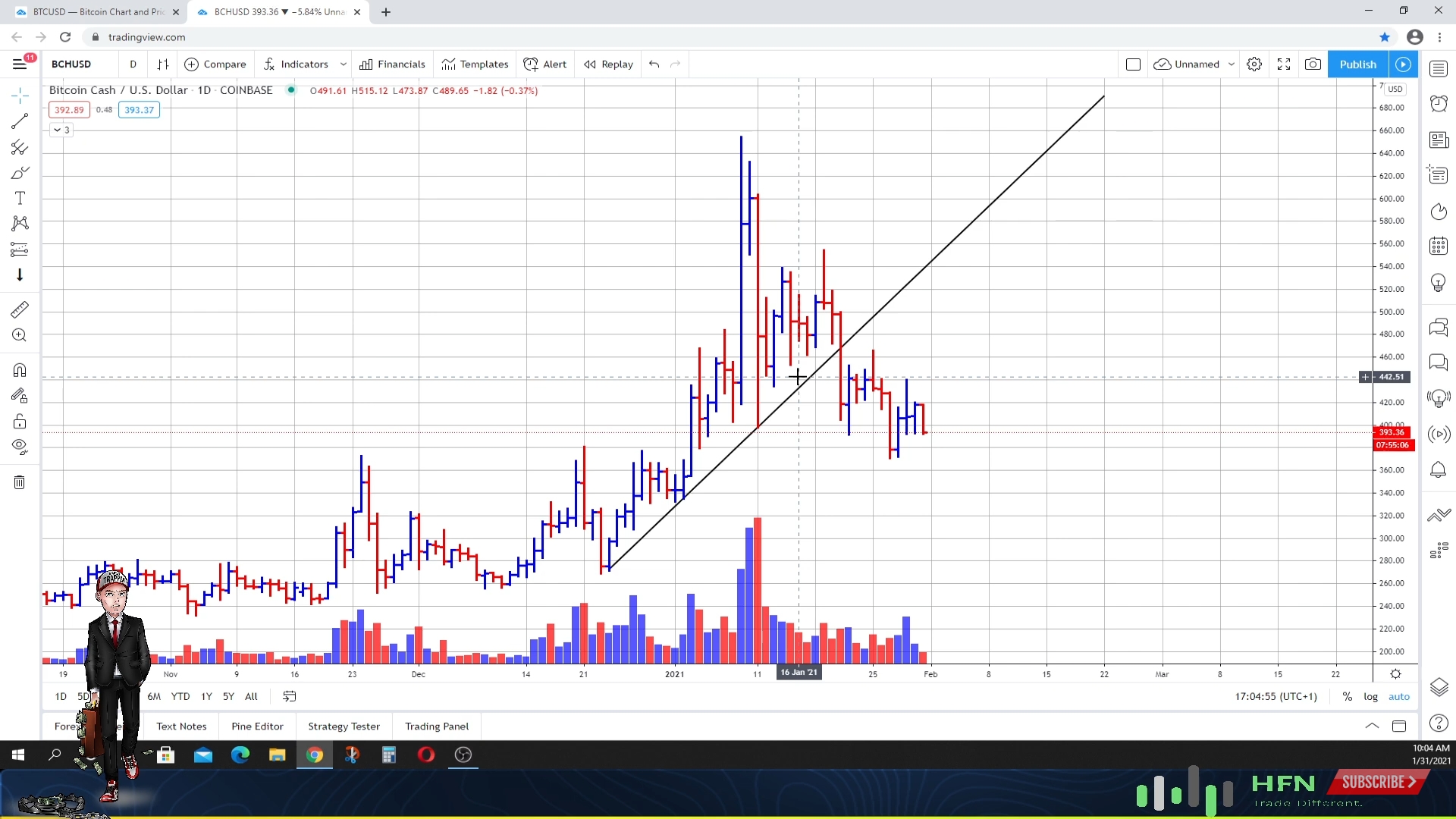The width and height of the screenshot is (1456, 819).
Task: Open the prediction and measurement tools
Action: 20,249
